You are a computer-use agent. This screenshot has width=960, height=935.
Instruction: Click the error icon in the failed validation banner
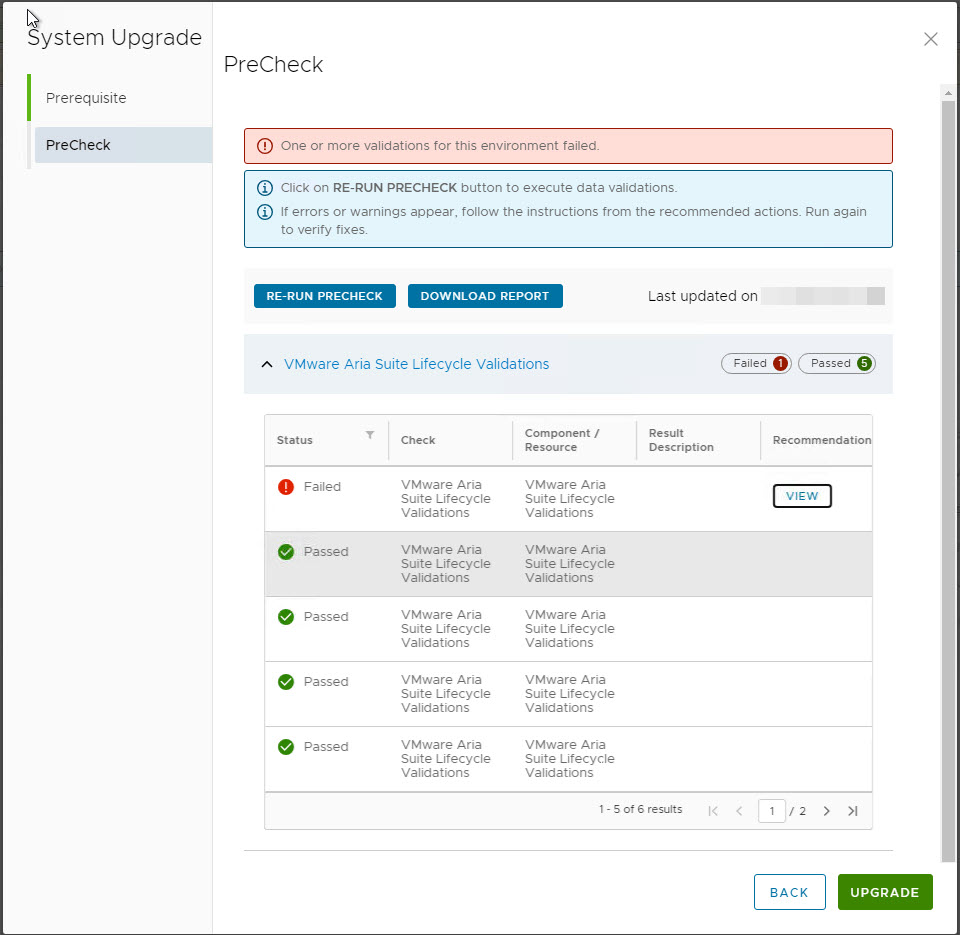pos(263,145)
